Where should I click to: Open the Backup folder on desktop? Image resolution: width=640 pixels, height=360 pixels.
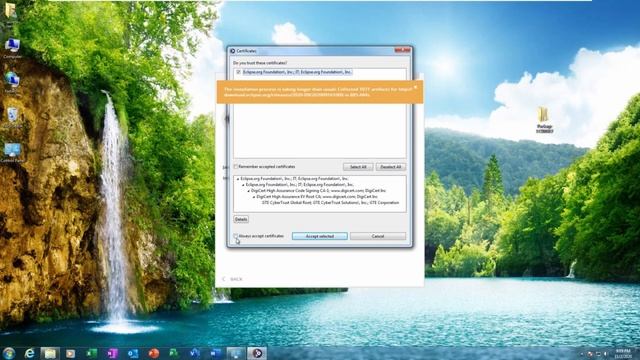544,119
